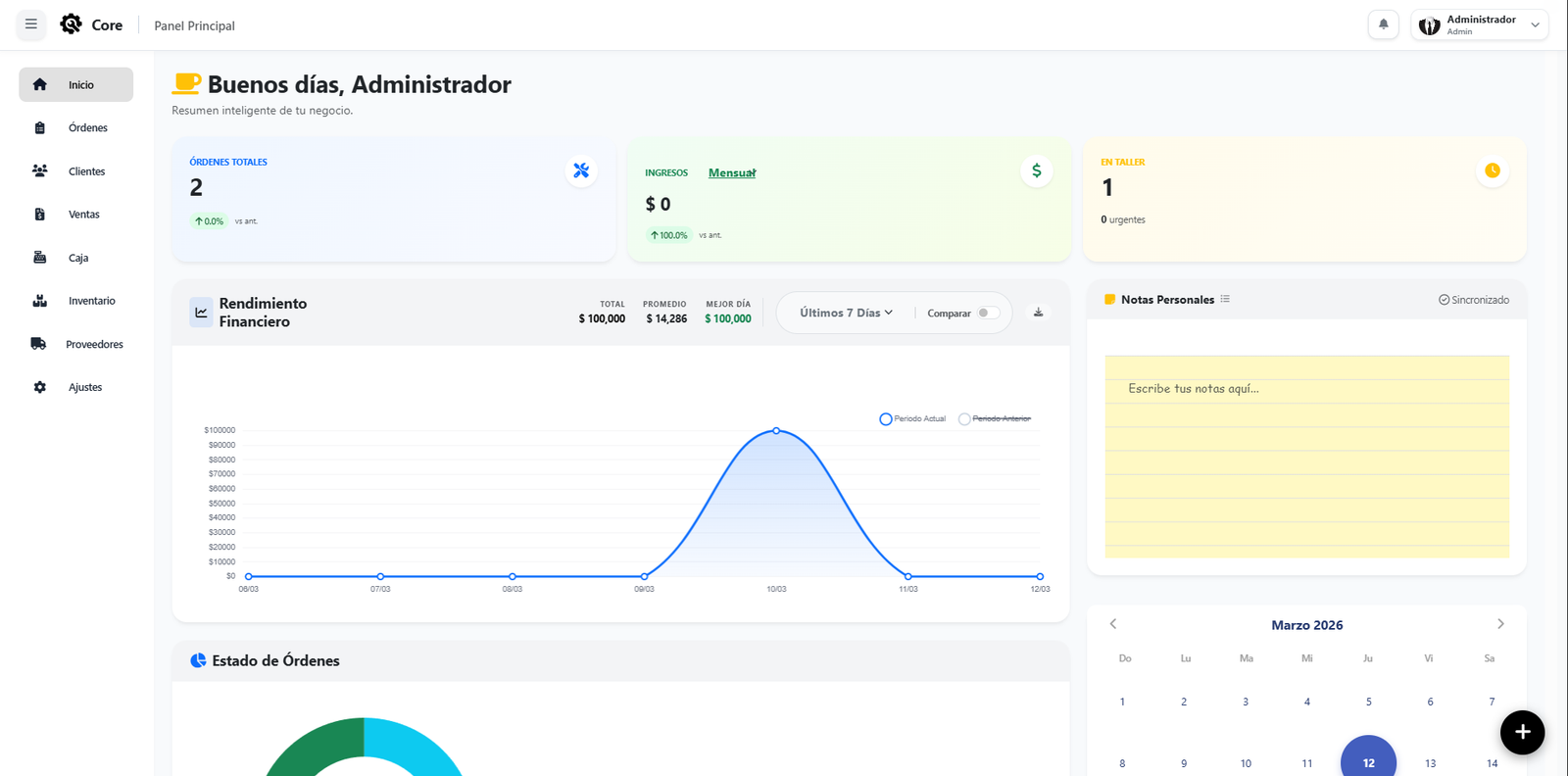Click the dollar icon in Ingresos card

point(1037,170)
